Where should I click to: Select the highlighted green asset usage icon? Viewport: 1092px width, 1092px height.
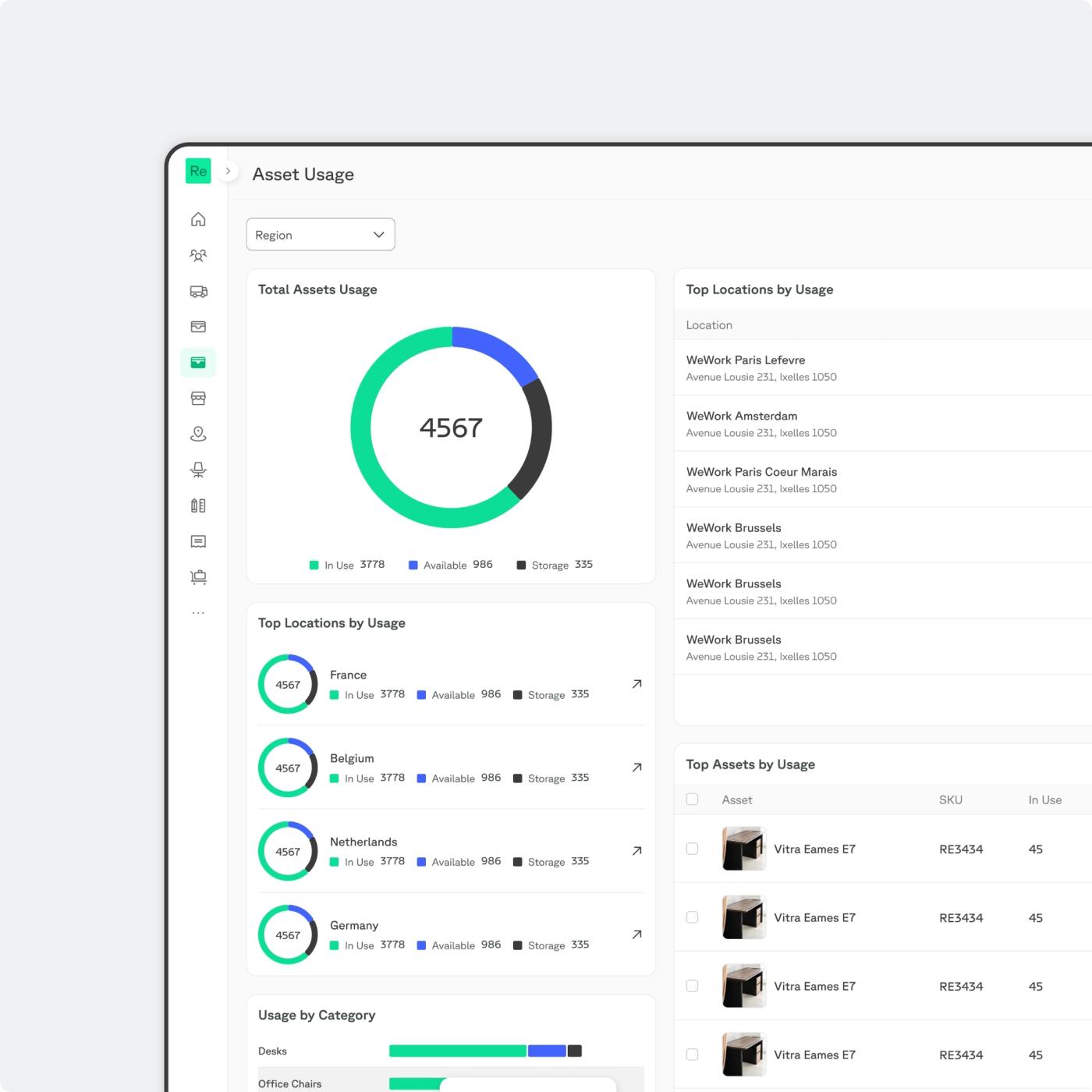[198, 363]
